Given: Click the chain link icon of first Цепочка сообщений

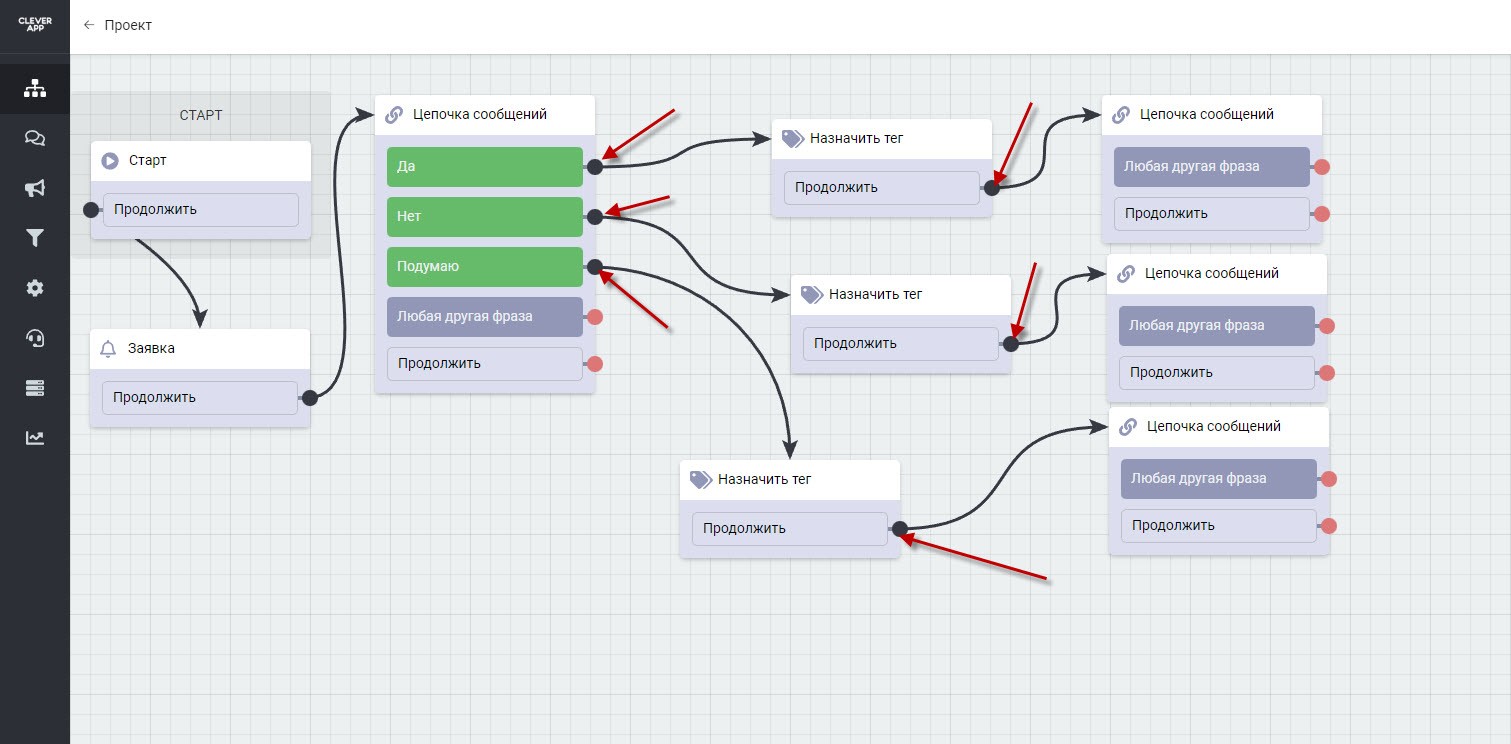Looking at the screenshot, I should click(x=395, y=115).
